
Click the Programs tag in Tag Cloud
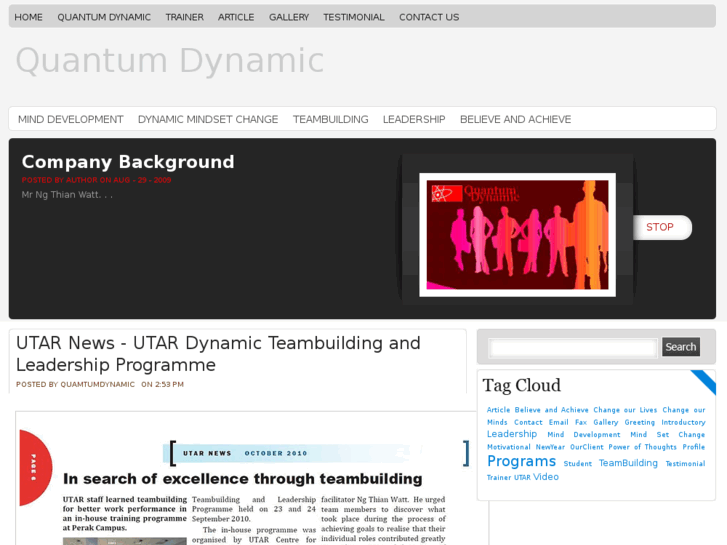[x=521, y=462]
